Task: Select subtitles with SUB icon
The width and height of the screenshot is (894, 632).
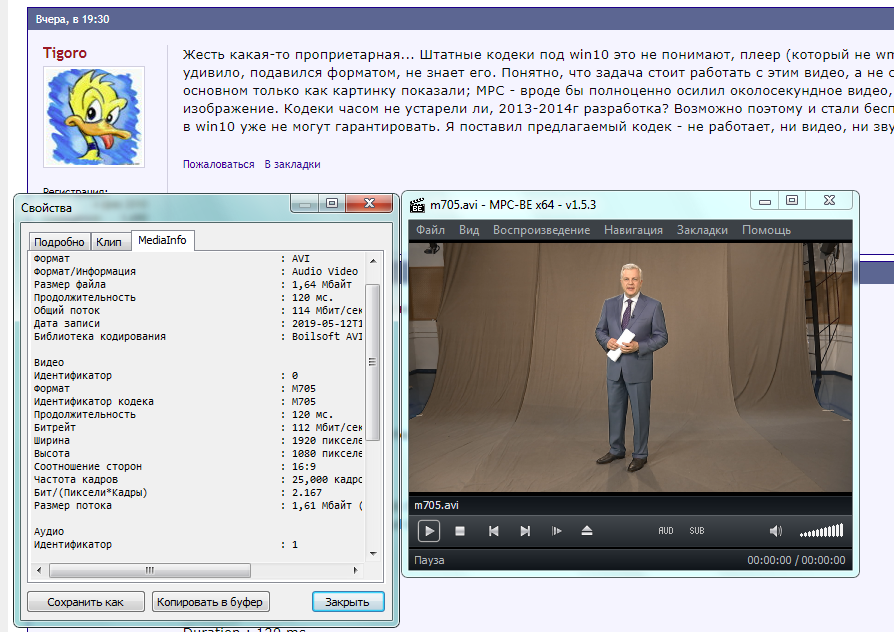Action: coord(696,531)
